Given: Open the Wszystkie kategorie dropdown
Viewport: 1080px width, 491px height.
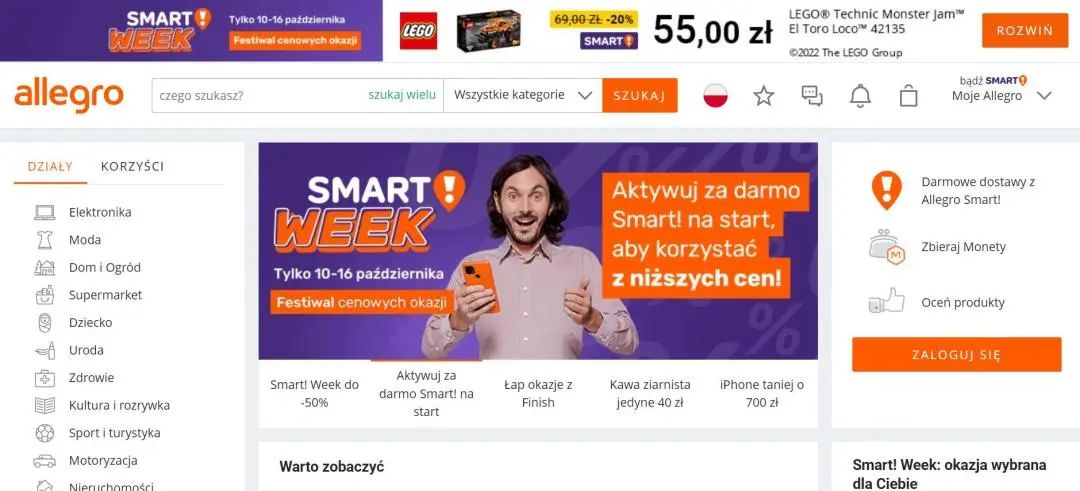Looking at the screenshot, I should click(x=523, y=95).
